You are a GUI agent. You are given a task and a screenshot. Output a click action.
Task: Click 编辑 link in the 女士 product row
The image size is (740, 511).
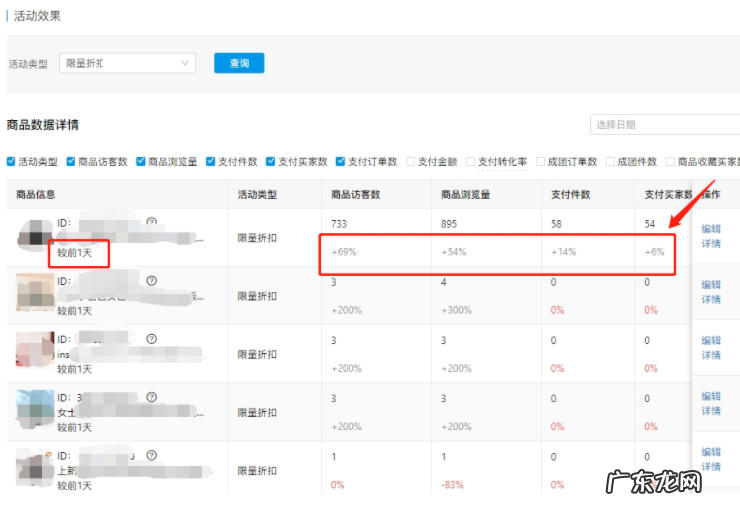tap(711, 396)
